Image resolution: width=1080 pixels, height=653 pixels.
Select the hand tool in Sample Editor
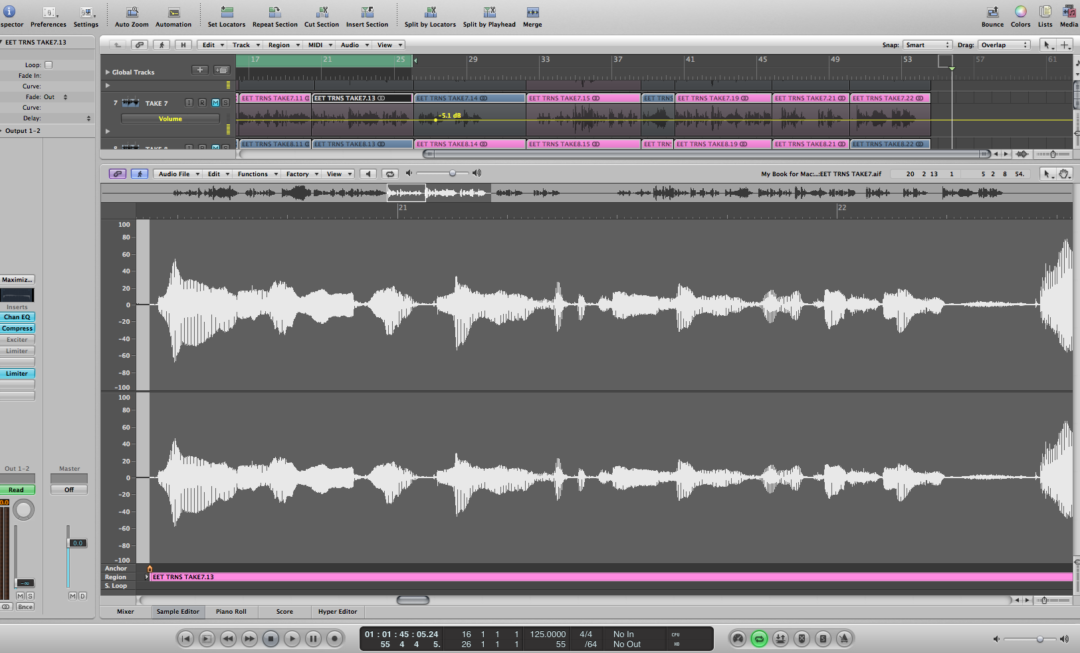click(1064, 174)
